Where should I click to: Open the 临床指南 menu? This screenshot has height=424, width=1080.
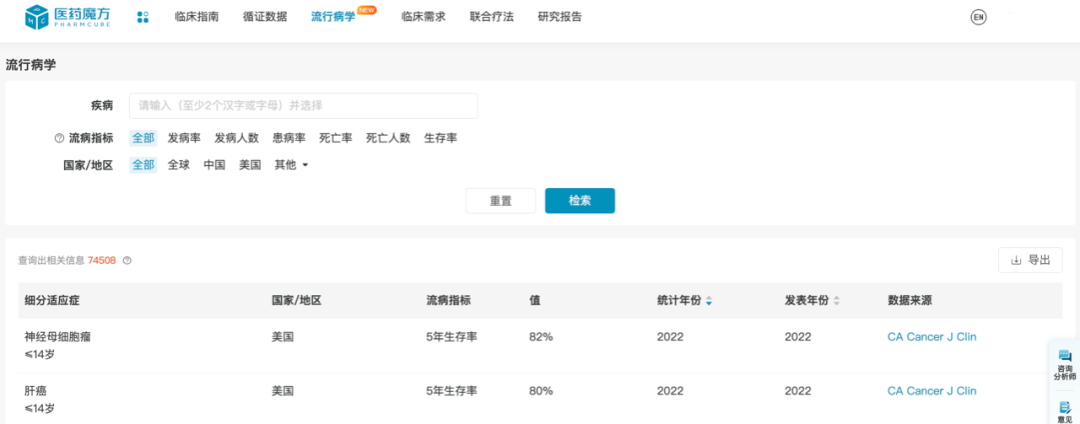pos(197,17)
